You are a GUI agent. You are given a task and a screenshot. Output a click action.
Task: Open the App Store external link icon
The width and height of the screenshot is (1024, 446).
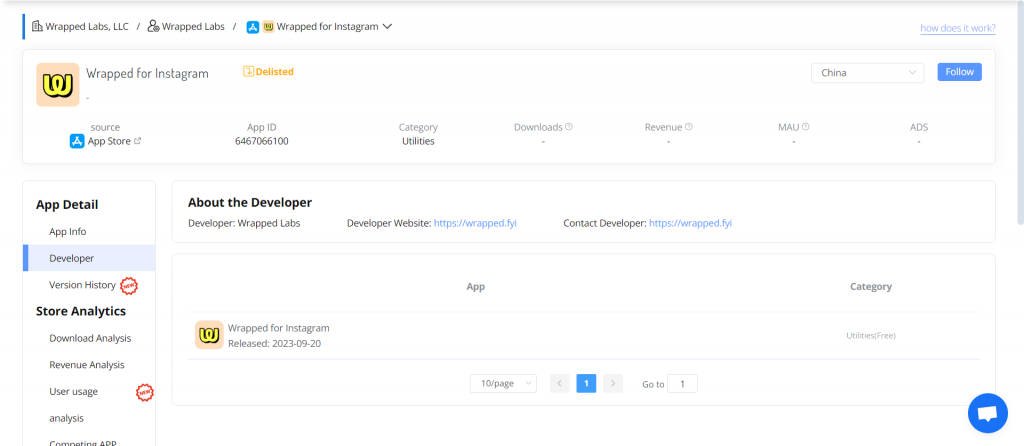(137, 141)
